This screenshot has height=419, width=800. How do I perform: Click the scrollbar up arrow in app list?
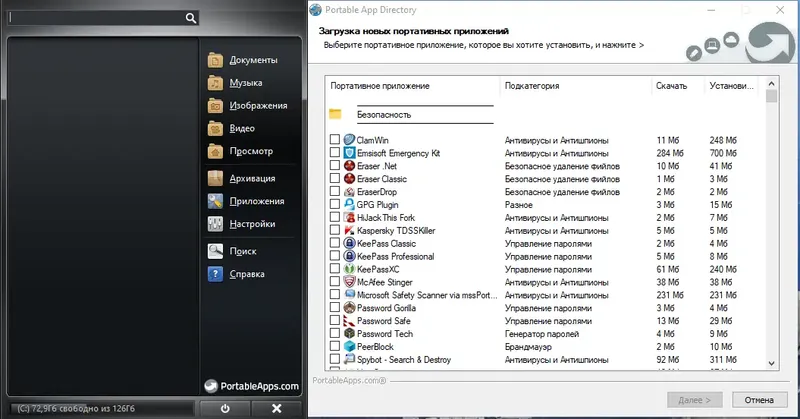point(771,83)
